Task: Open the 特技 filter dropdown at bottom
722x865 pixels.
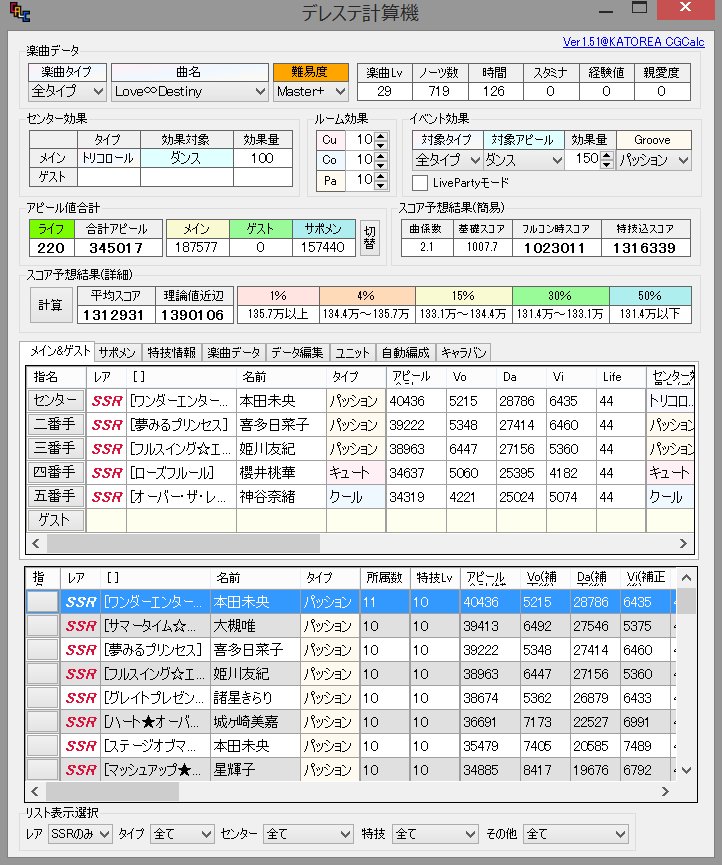Action: pyautogui.click(x=435, y=834)
